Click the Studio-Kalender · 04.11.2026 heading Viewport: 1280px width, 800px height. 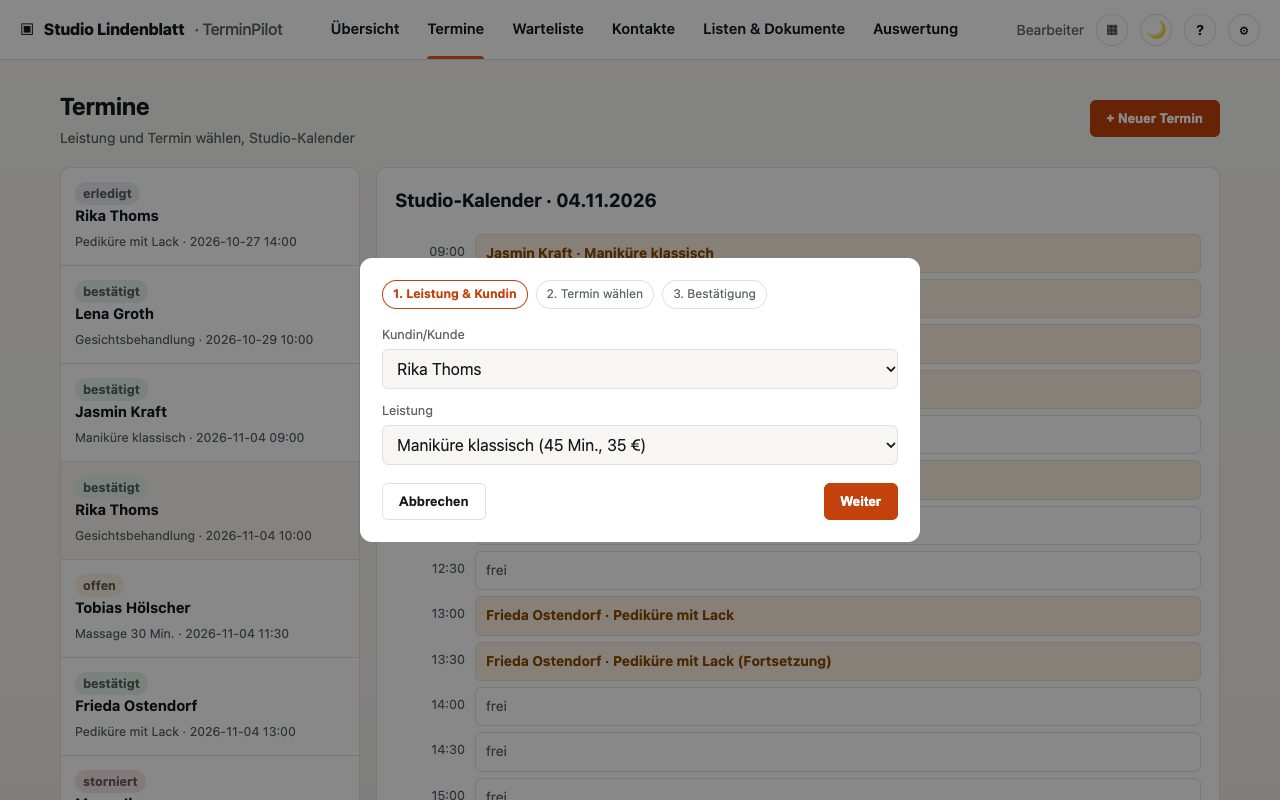(526, 201)
